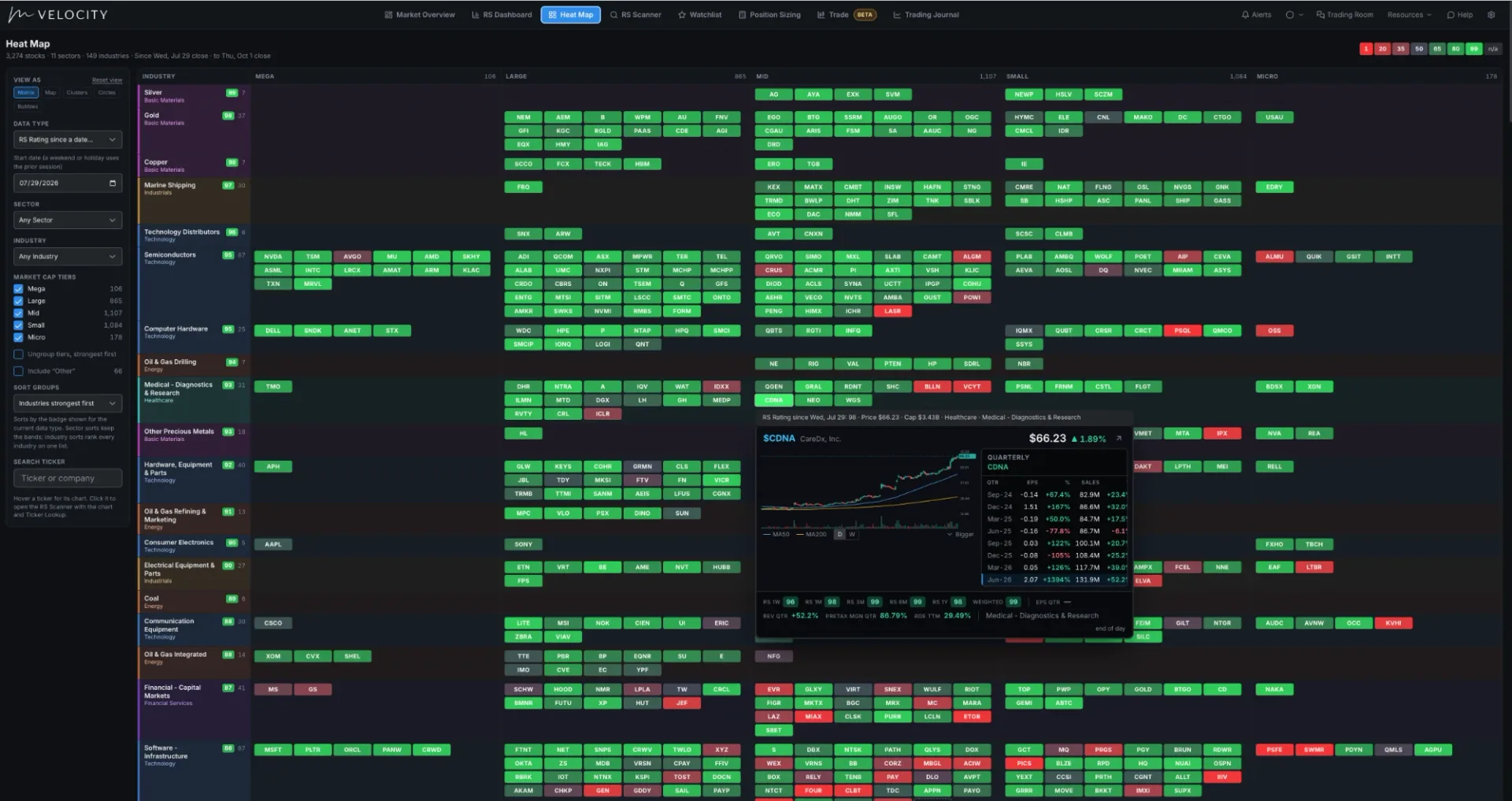Open Sort Groups dropdown
Viewport: 1512px width, 801px height.
tap(68, 403)
